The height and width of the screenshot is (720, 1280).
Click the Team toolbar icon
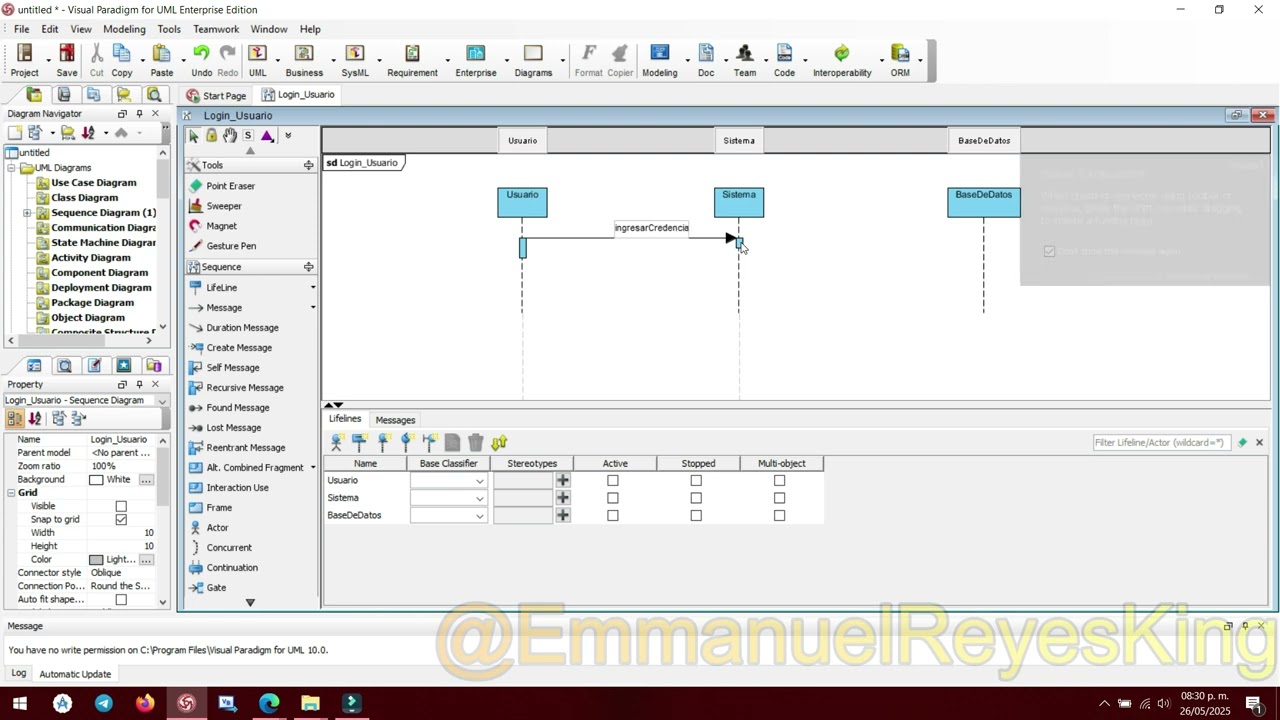coord(745,60)
